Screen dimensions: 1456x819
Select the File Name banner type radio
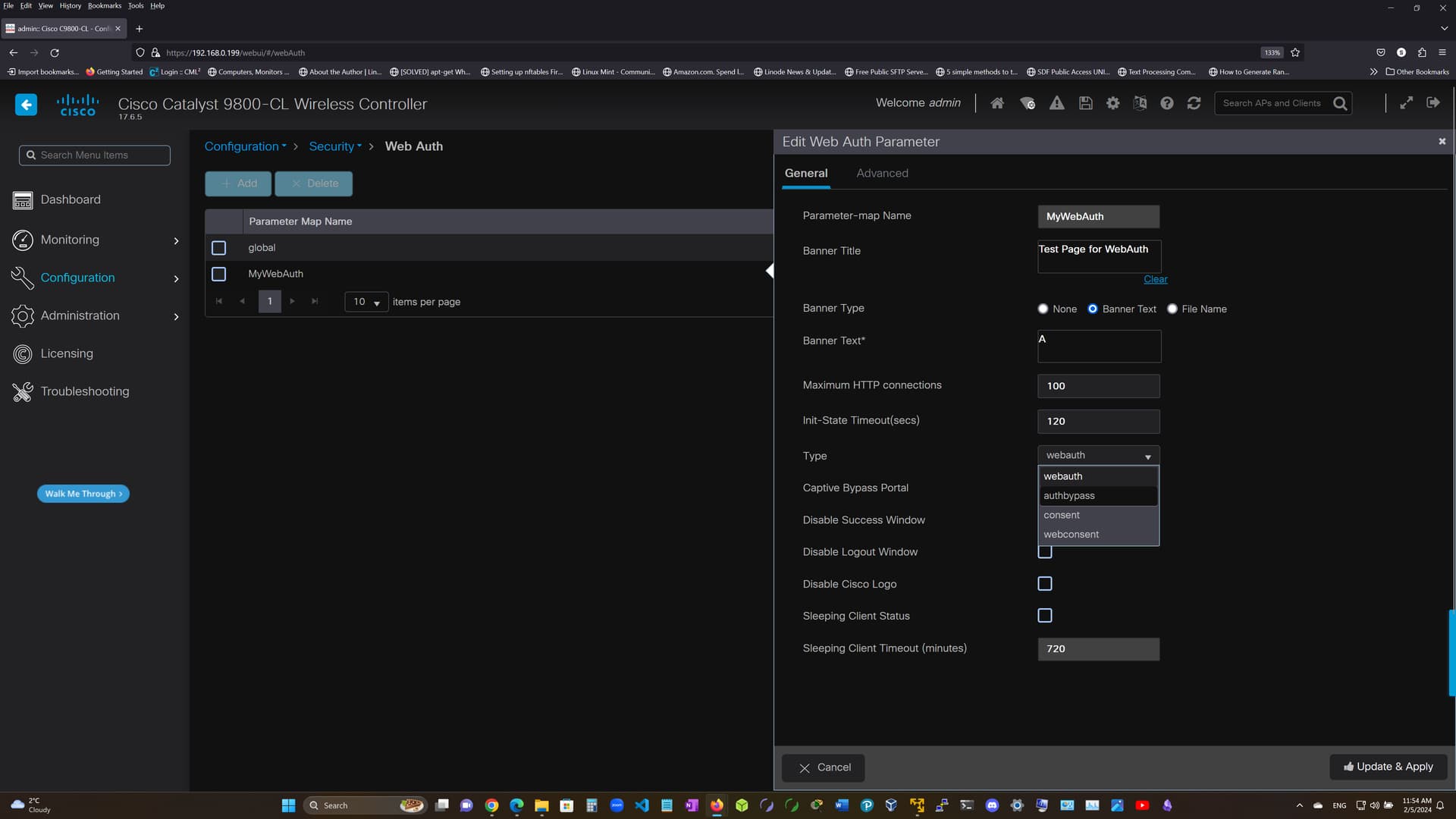click(1172, 309)
